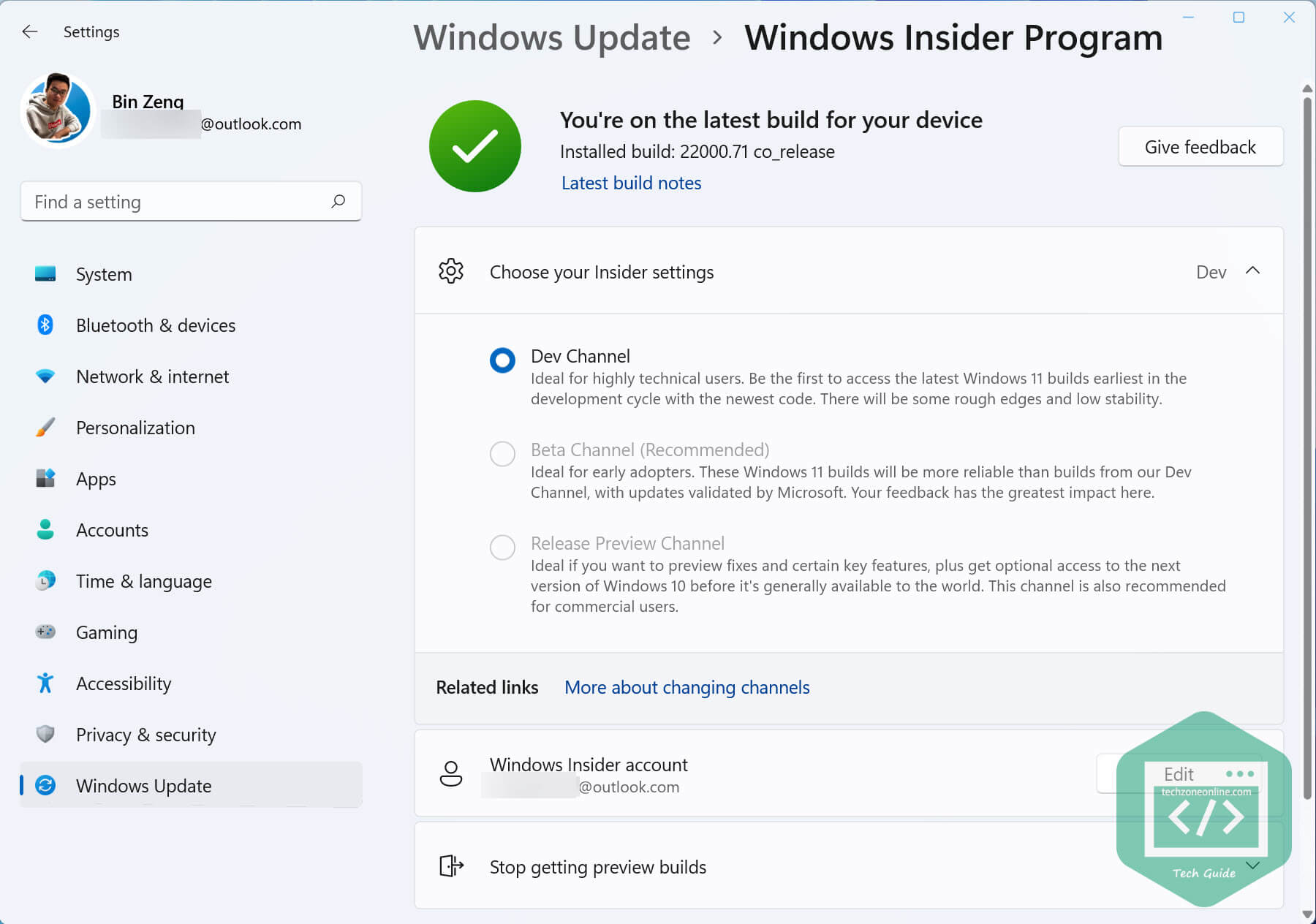Click the Accounts person icon
Image resolution: width=1316 pixels, height=924 pixels.
pos(45,529)
